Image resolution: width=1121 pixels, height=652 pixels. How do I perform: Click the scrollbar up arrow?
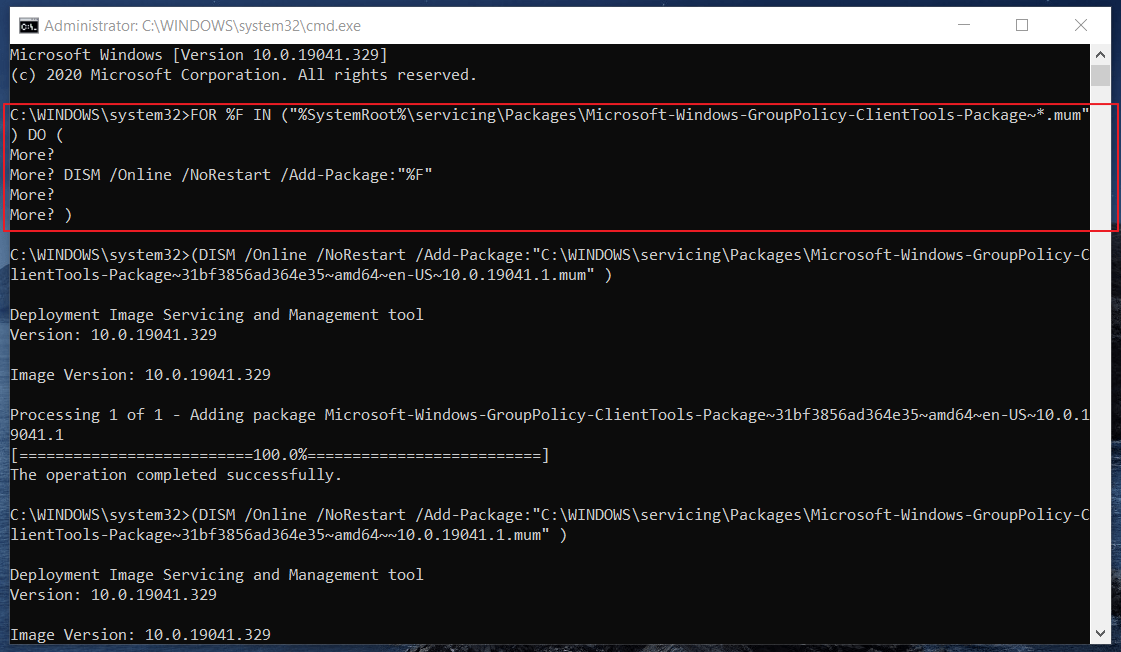pos(1103,55)
